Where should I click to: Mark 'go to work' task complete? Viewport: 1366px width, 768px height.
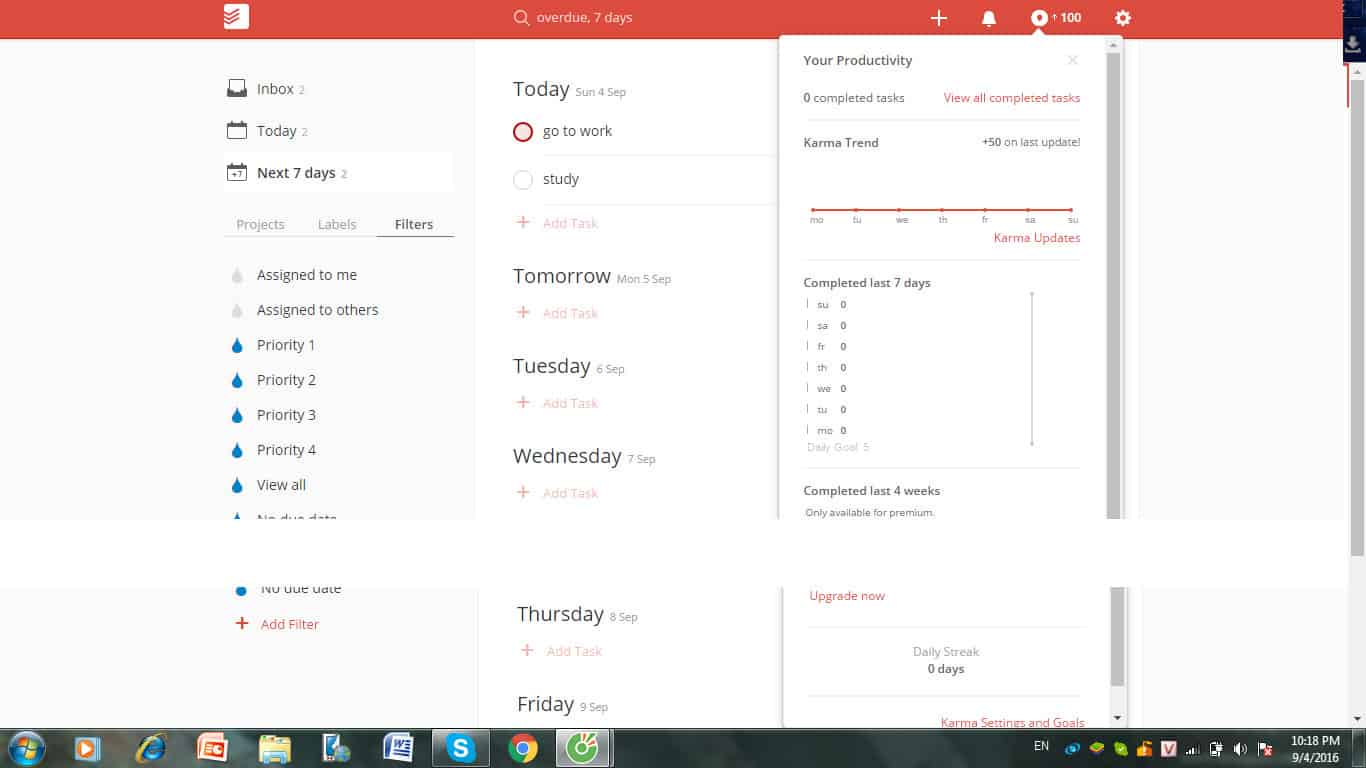523,132
